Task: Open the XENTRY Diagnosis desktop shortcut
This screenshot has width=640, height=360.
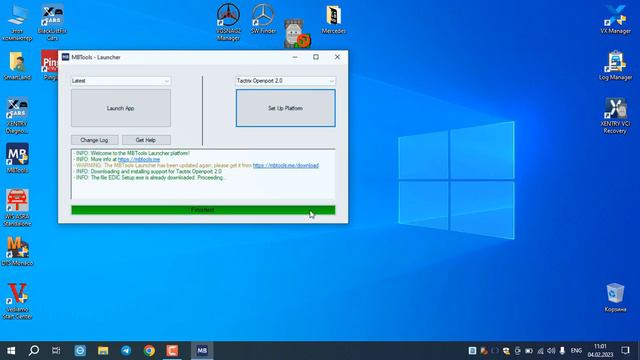Action: [x=17, y=116]
